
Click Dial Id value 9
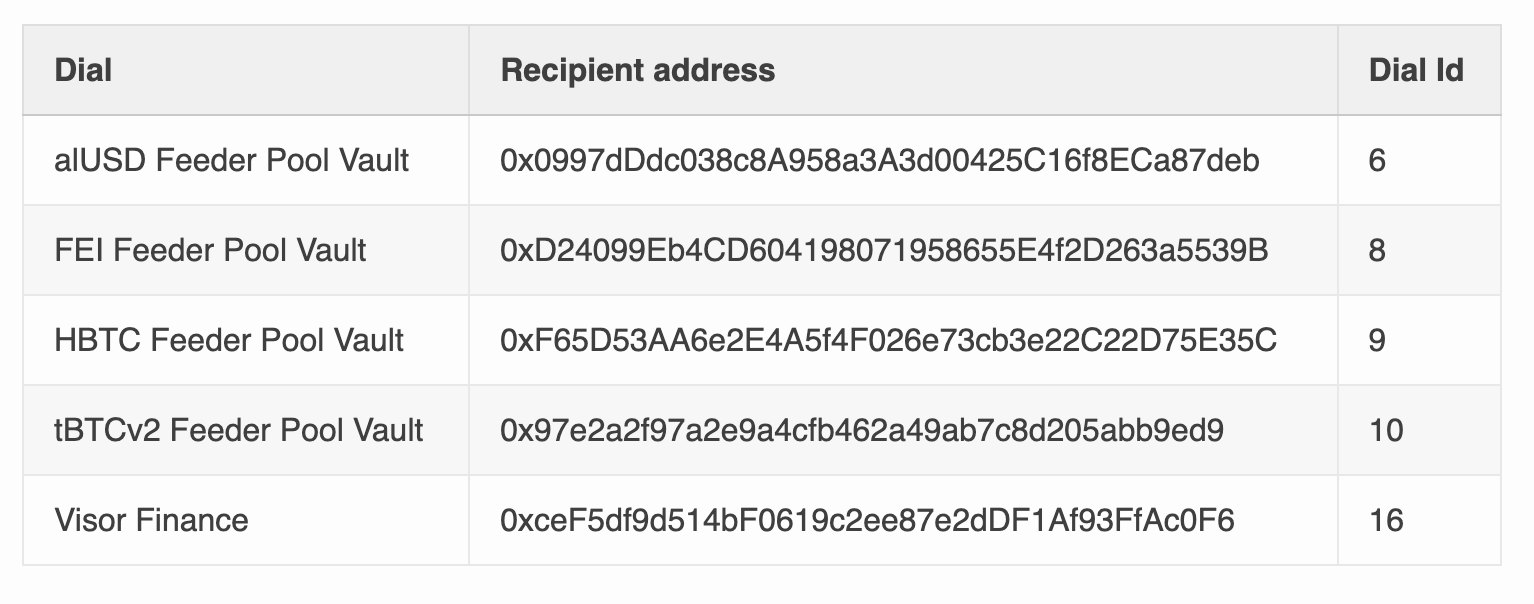pos(1377,340)
